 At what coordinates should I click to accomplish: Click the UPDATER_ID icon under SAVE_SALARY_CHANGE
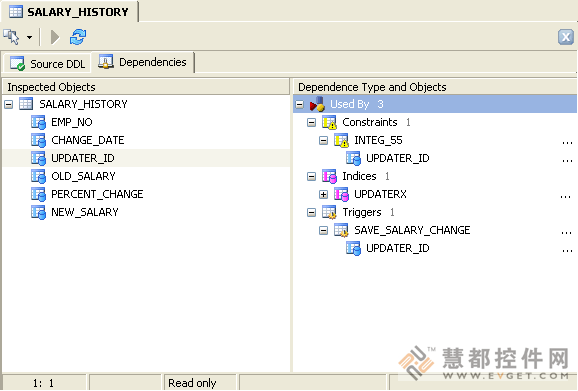click(x=353, y=248)
